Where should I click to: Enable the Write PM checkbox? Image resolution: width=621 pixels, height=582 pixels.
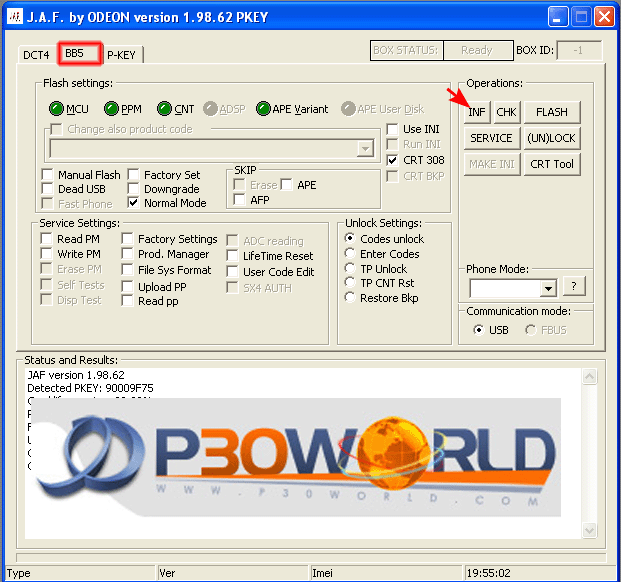[46, 254]
